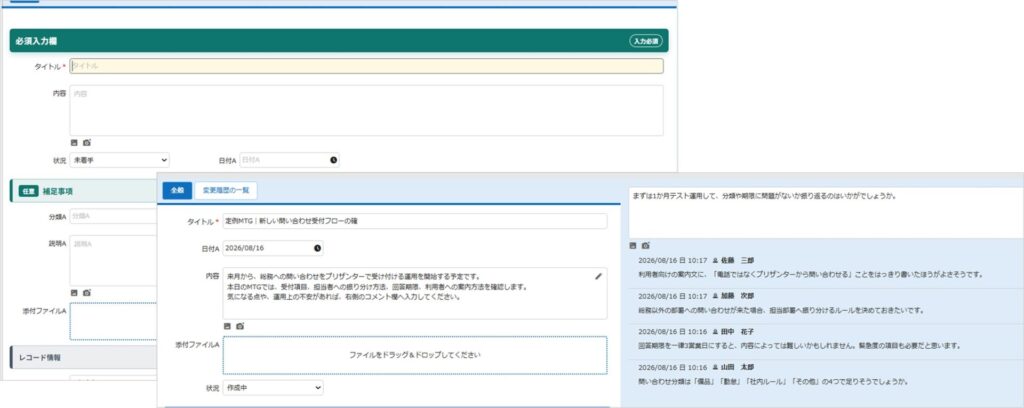Collapse the 必須入力欄 section header
Image resolution: width=1024 pixels, height=408 pixels.
point(339,40)
